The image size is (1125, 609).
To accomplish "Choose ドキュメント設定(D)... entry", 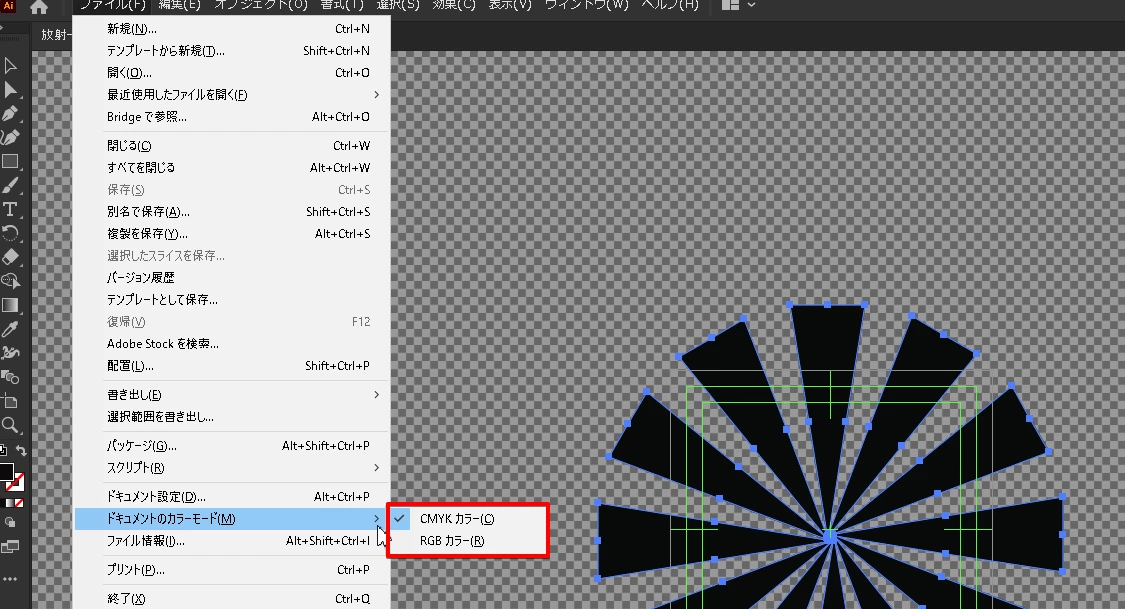I will pos(232,496).
